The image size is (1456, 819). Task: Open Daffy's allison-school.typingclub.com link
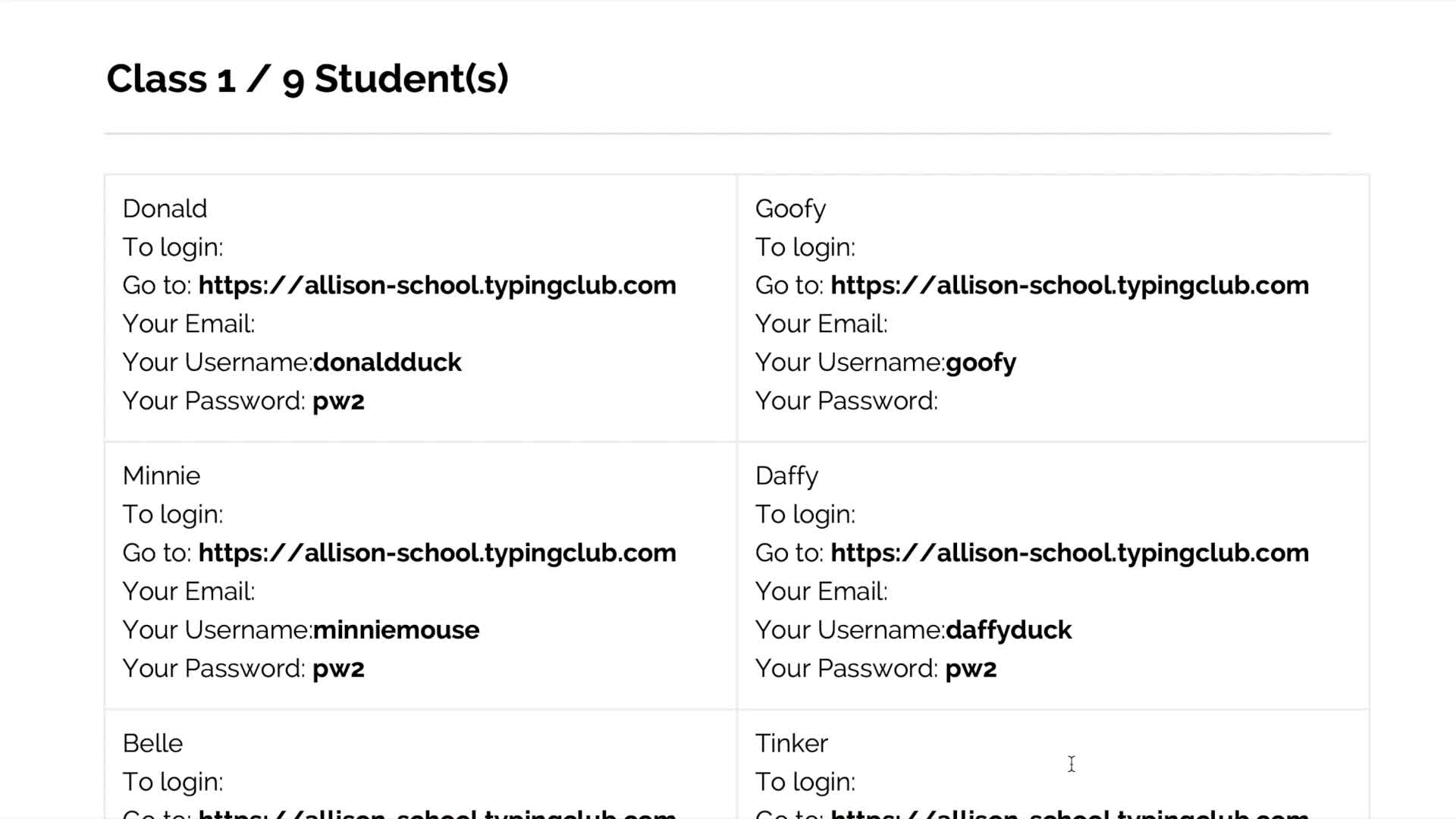[1069, 553]
